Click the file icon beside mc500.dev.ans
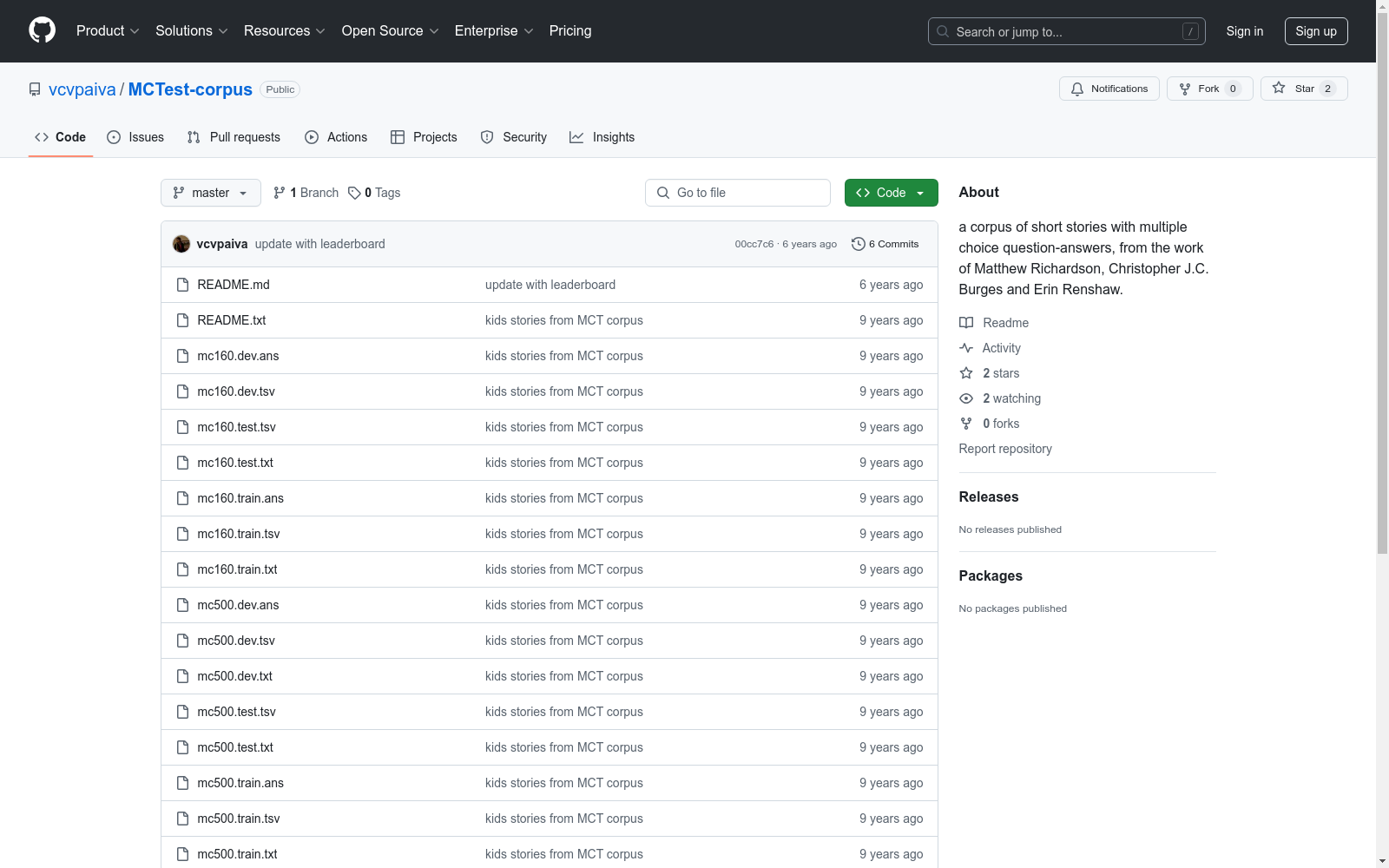Image resolution: width=1389 pixels, height=868 pixels. (x=182, y=605)
